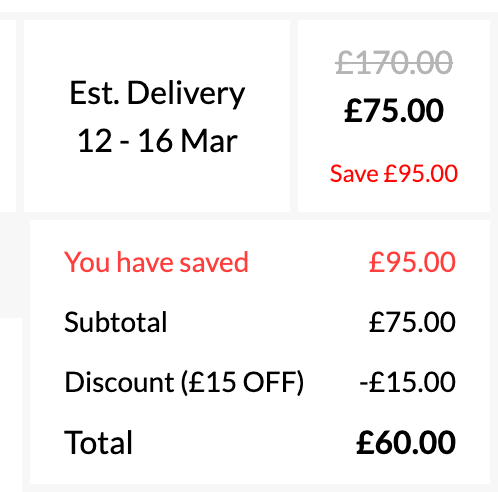Click the order summary panel
This screenshot has width=498, height=492.
coord(260,352)
